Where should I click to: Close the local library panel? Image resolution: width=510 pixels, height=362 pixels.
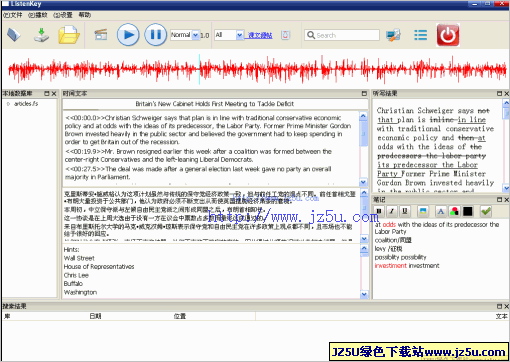pos(54,94)
